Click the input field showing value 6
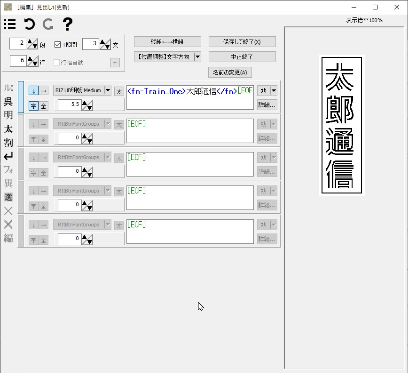This screenshot has width=408, height=373. (x=18, y=61)
